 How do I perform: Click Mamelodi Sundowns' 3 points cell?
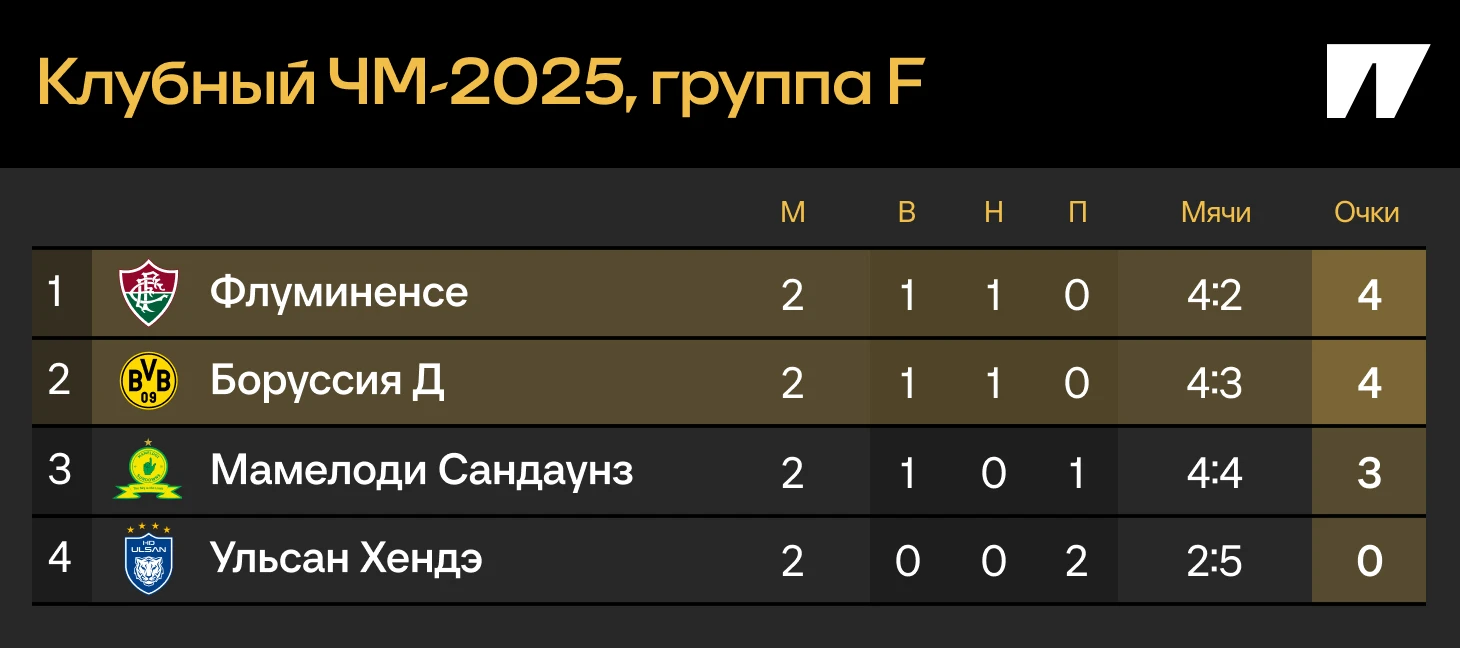click(1369, 472)
